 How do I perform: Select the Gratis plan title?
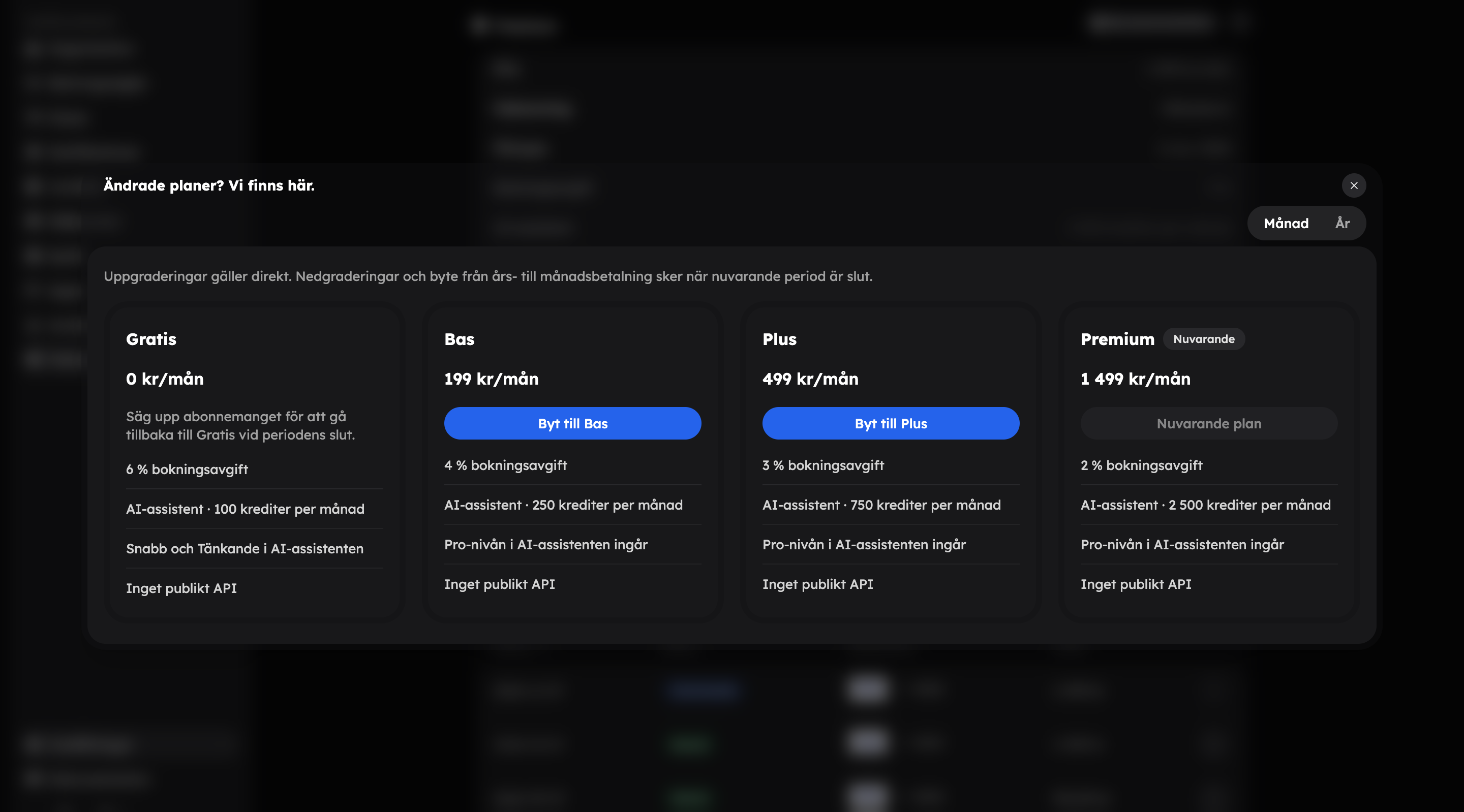click(x=151, y=339)
